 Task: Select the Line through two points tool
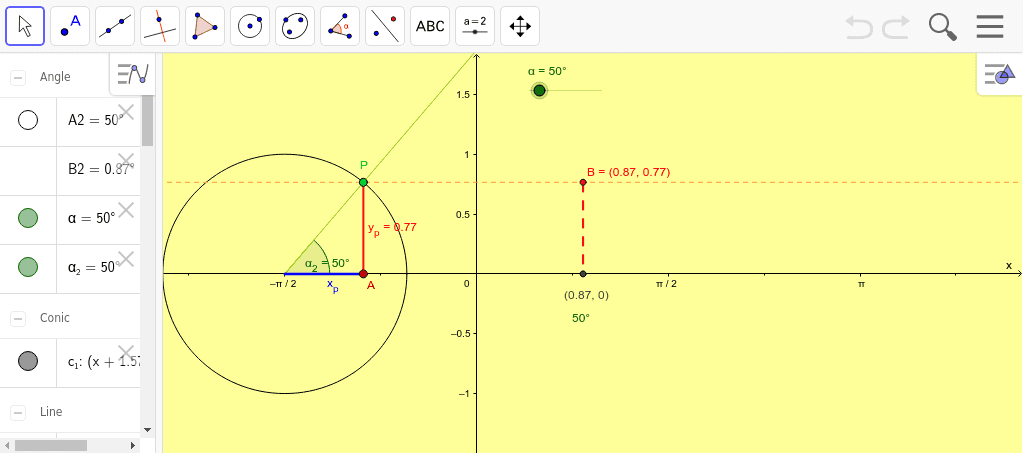(115, 26)
